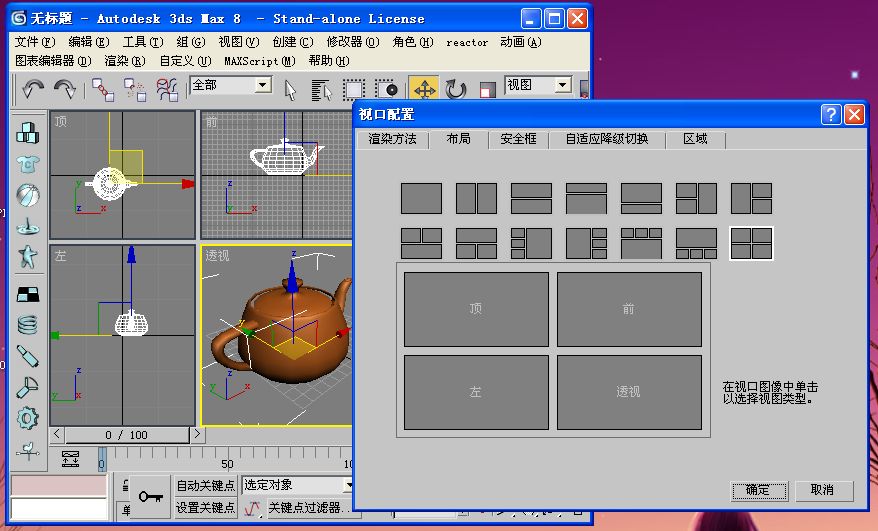Viewport: 878px width, 531px height.
Task: Click the spinning-top reactor icon
Action: [x=27, y=227]
